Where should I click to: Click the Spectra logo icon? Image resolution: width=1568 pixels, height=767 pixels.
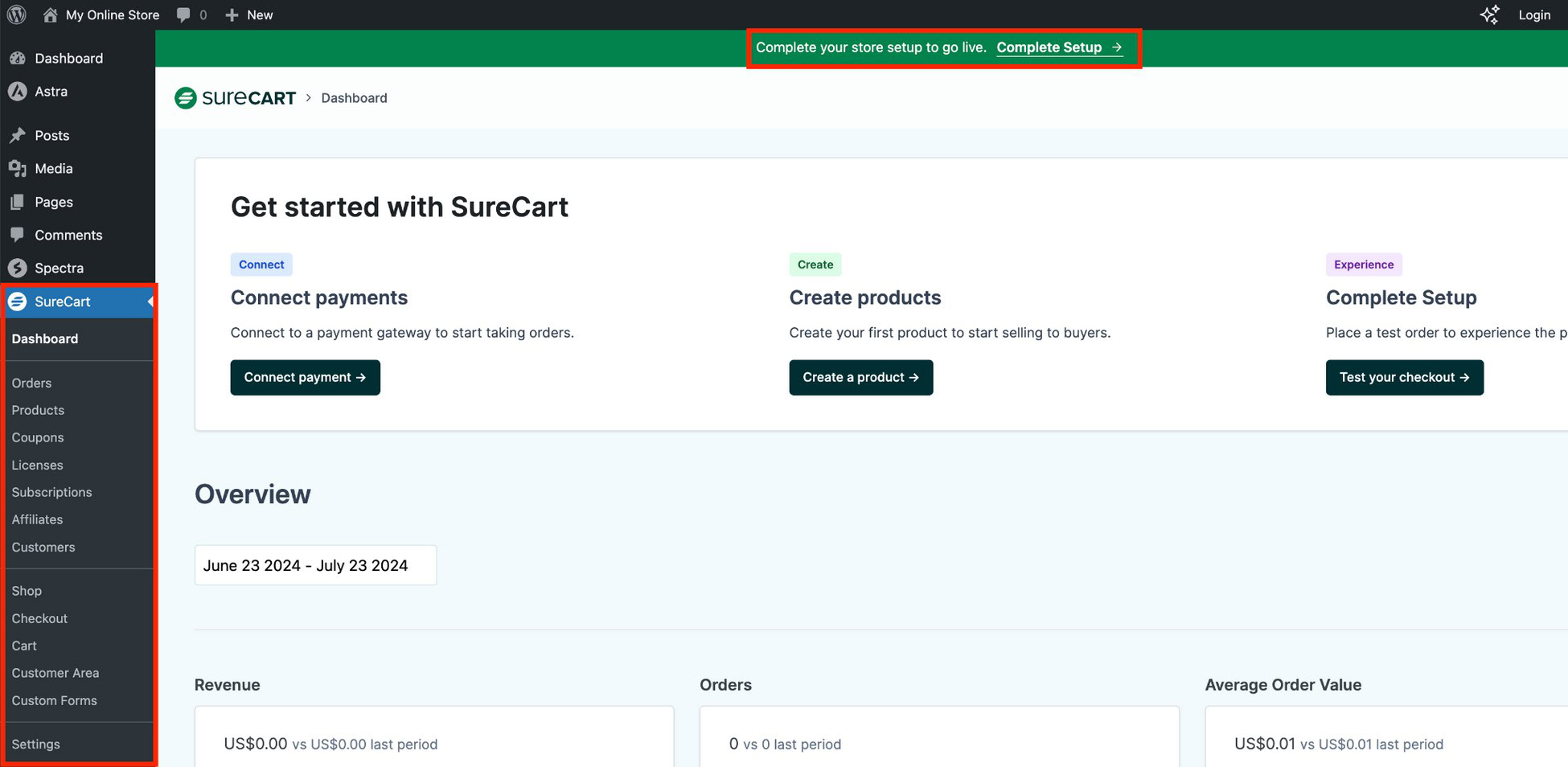click(x=18, y=268)
